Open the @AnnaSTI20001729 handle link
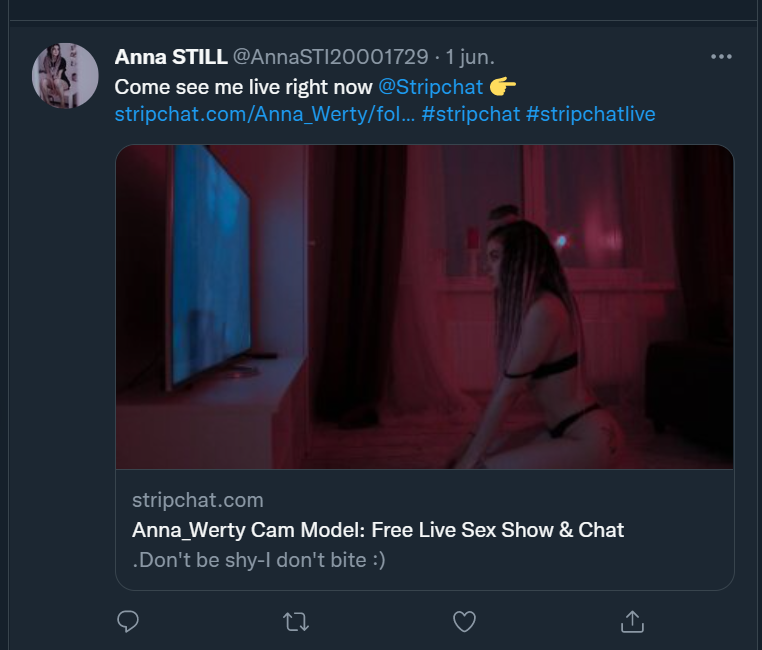This screenshot has height=650, width=762. click(x=331, y=56)
